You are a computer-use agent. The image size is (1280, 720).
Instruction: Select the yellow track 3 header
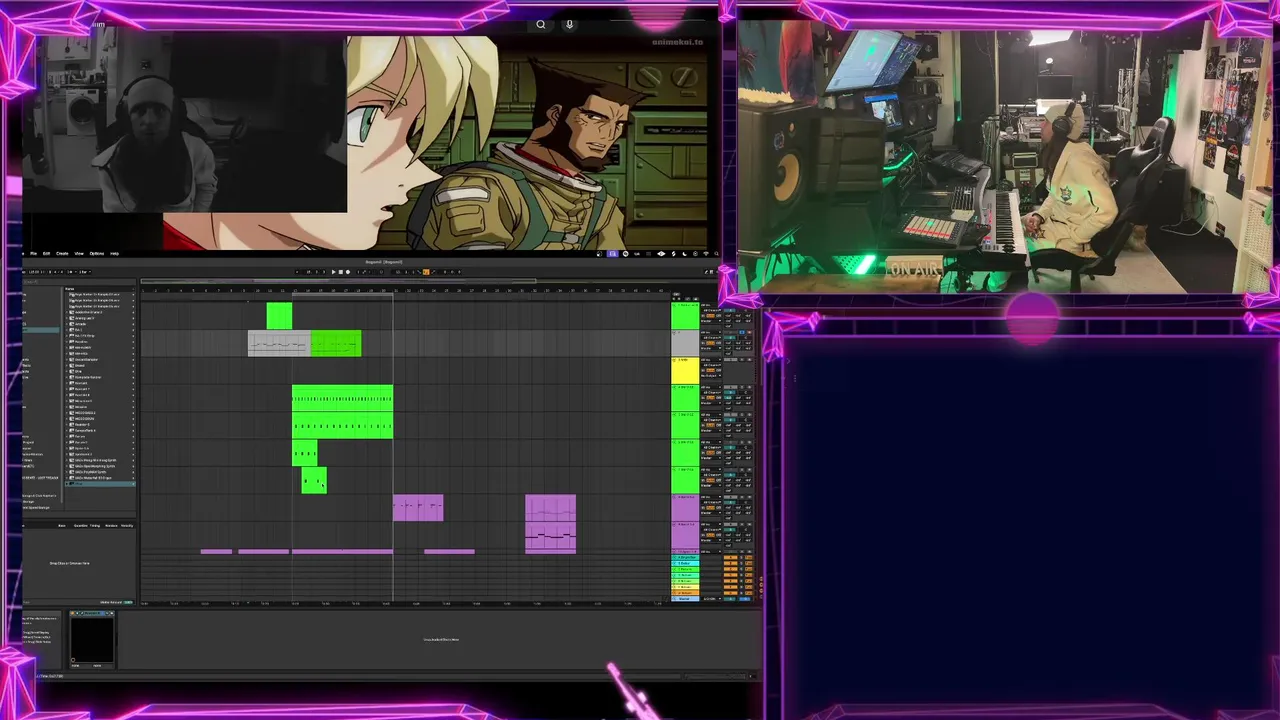tap(685, 369)
